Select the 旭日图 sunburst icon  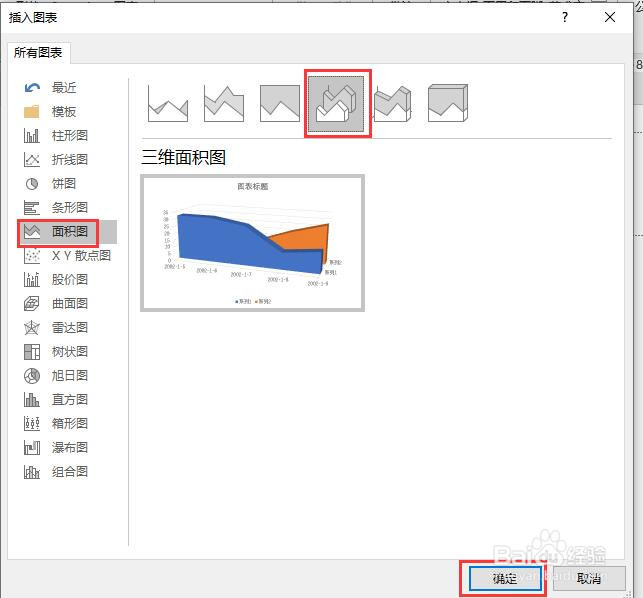[32, 376]
